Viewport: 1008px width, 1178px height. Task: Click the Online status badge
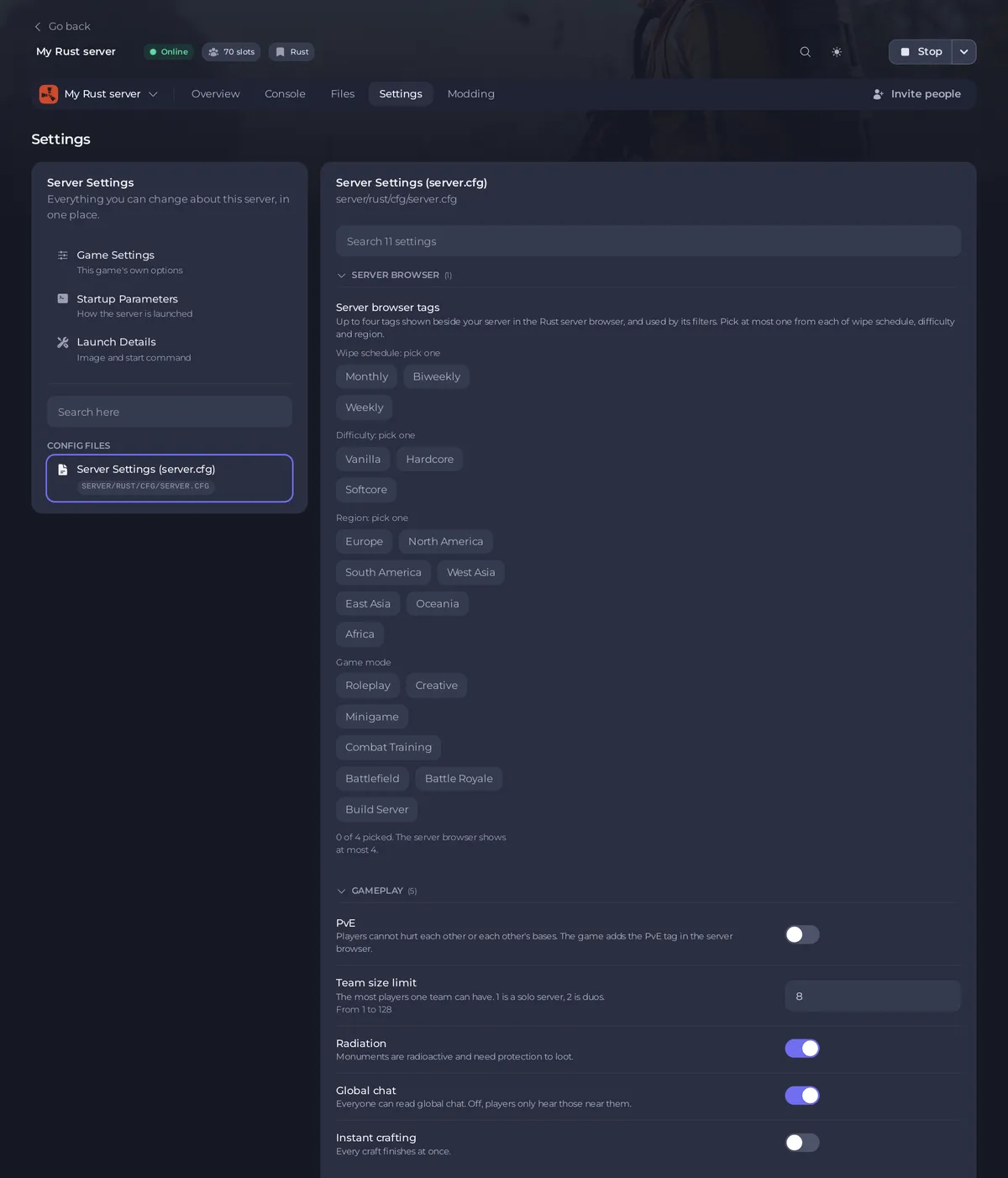169,52
